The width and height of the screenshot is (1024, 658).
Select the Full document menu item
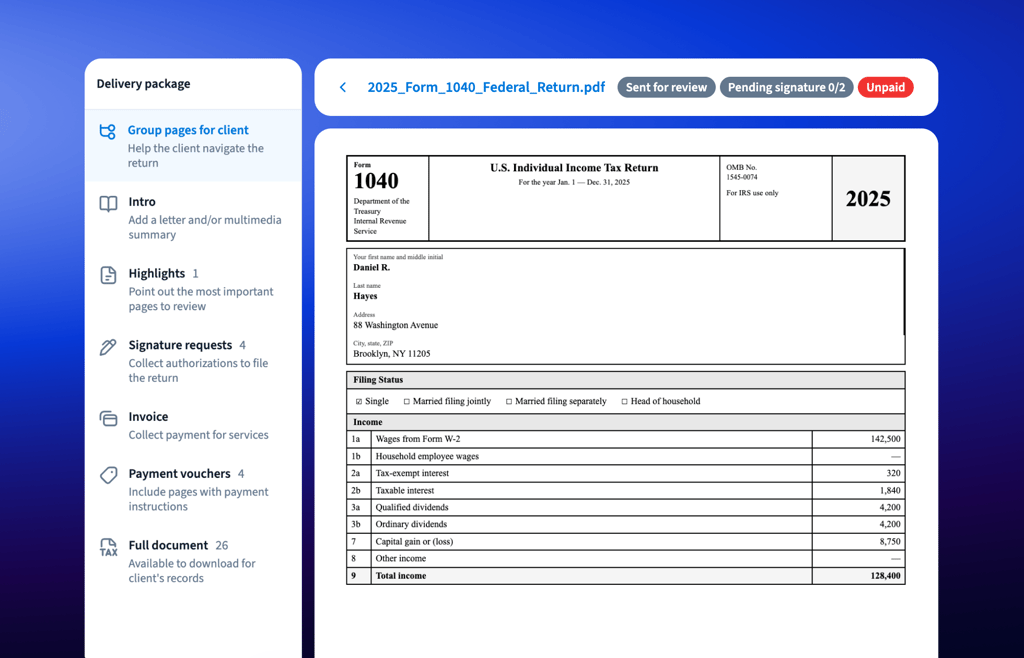point(193,561)
